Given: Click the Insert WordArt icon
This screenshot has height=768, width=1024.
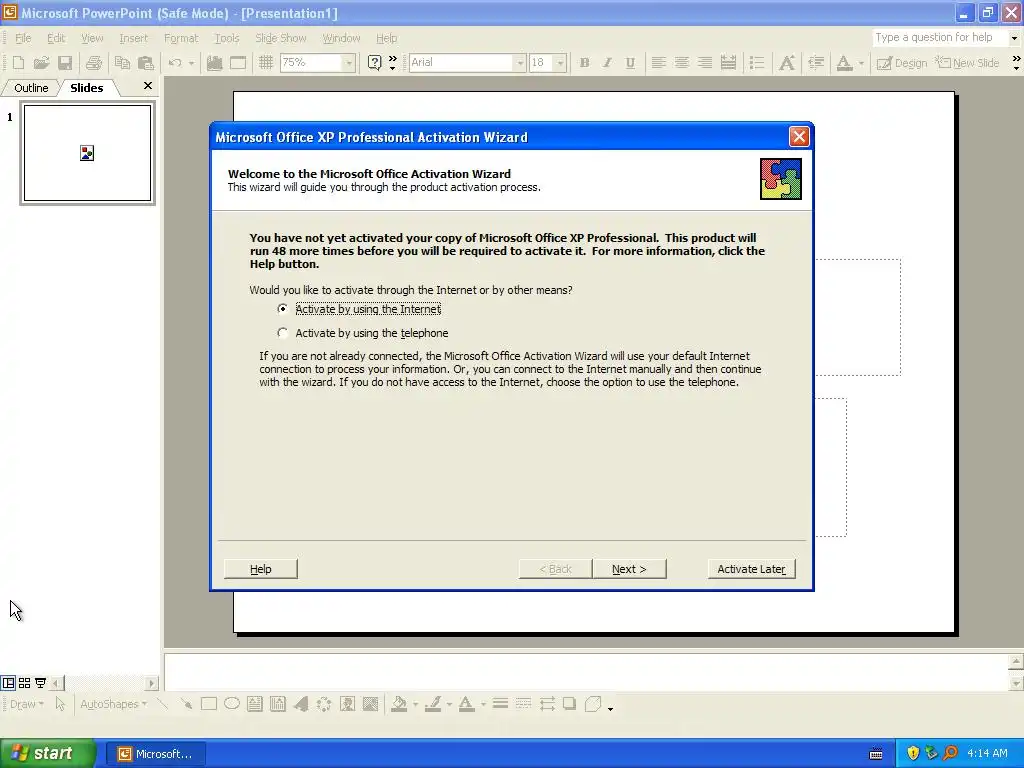Looking at the screenshot, I should [x=301, y=703].
